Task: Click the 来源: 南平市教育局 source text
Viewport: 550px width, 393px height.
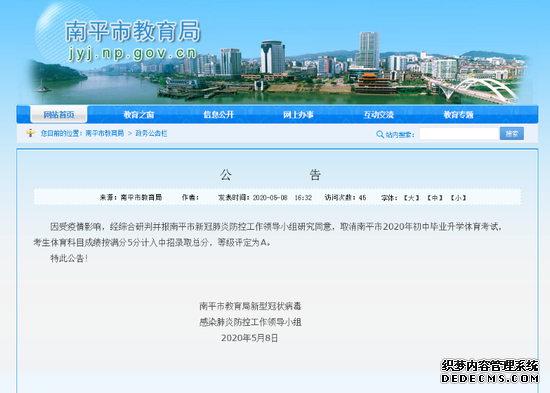Action: (131, 198)
